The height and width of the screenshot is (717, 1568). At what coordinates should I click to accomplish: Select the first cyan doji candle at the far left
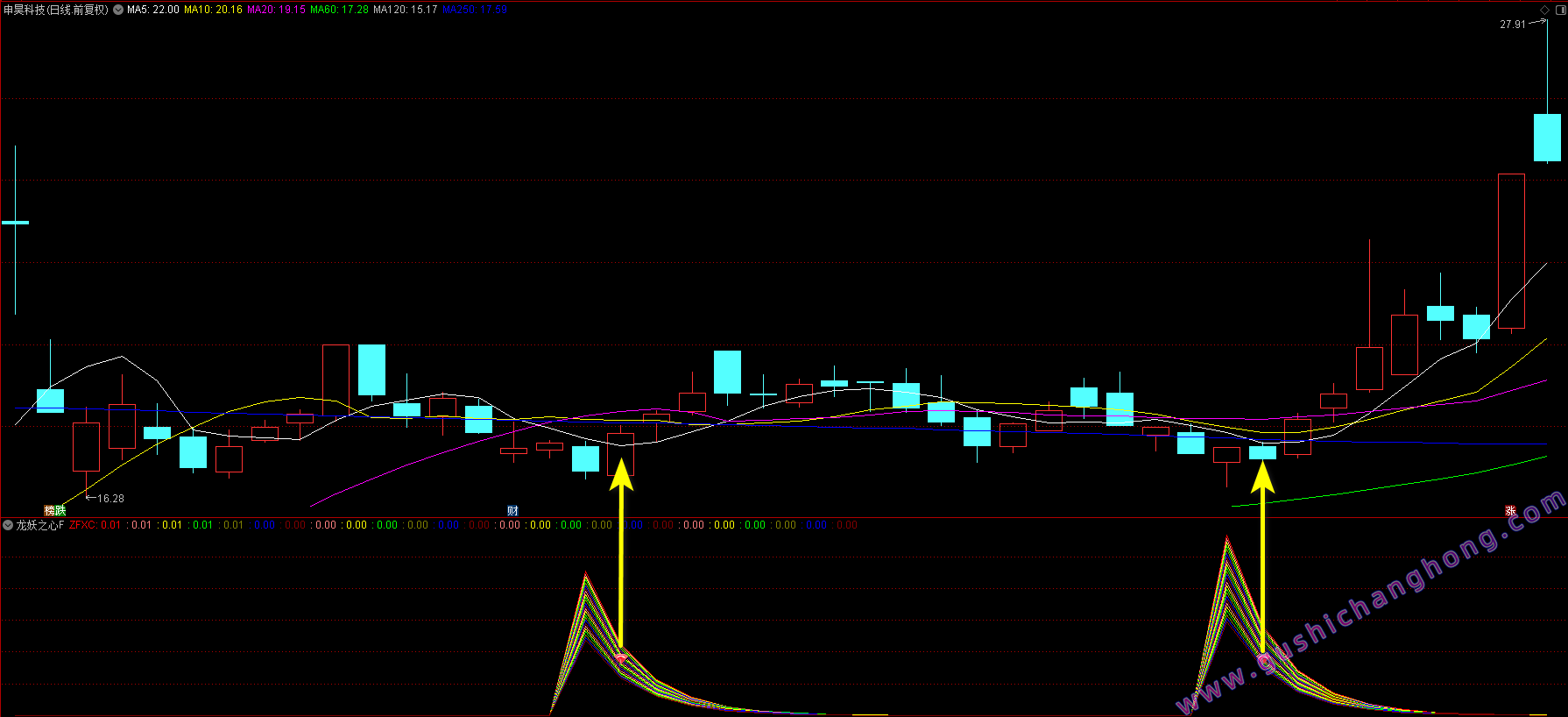click(x=15, y=223)
